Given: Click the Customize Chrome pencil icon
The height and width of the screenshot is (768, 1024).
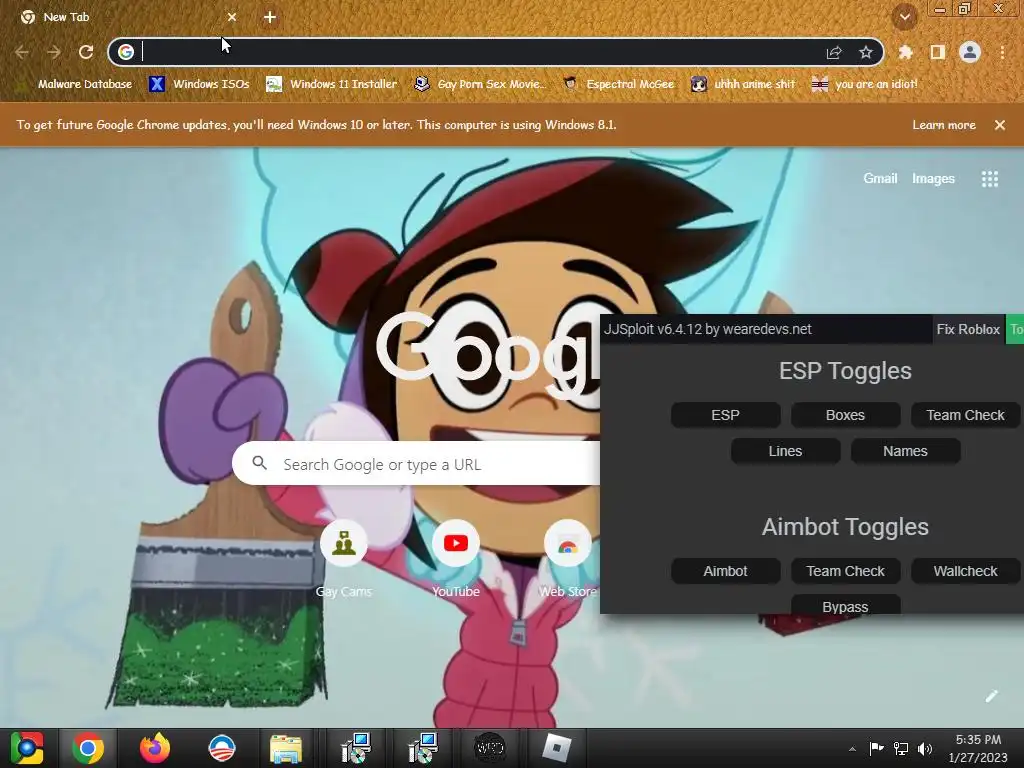Looking at the screenshot, I should click(x=991, y=696).
